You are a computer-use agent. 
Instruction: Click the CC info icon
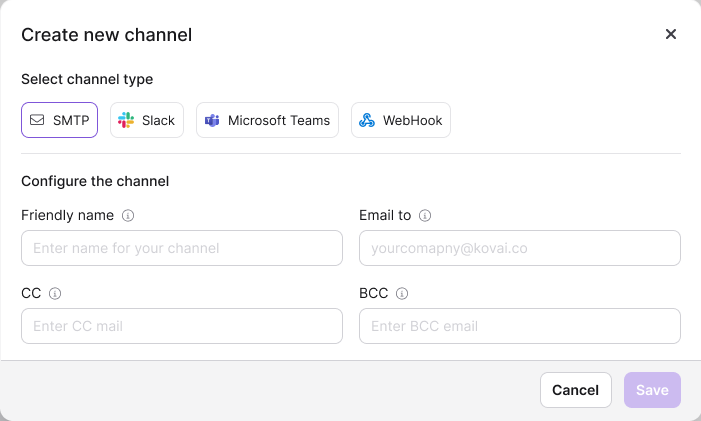[55, 294]
